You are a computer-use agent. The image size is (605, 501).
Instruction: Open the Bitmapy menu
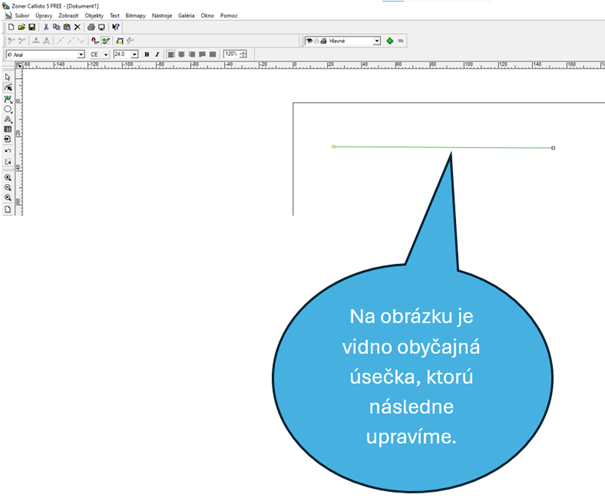(x=135, y=16)
